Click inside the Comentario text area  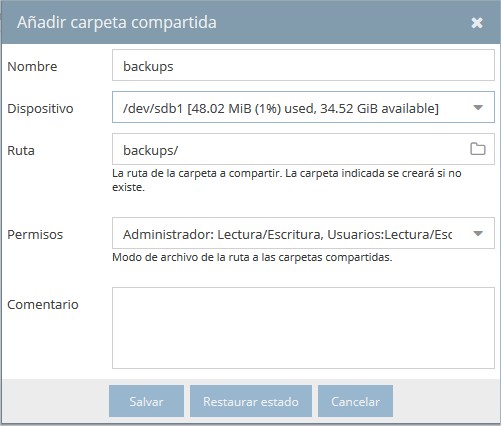point(303,328)
